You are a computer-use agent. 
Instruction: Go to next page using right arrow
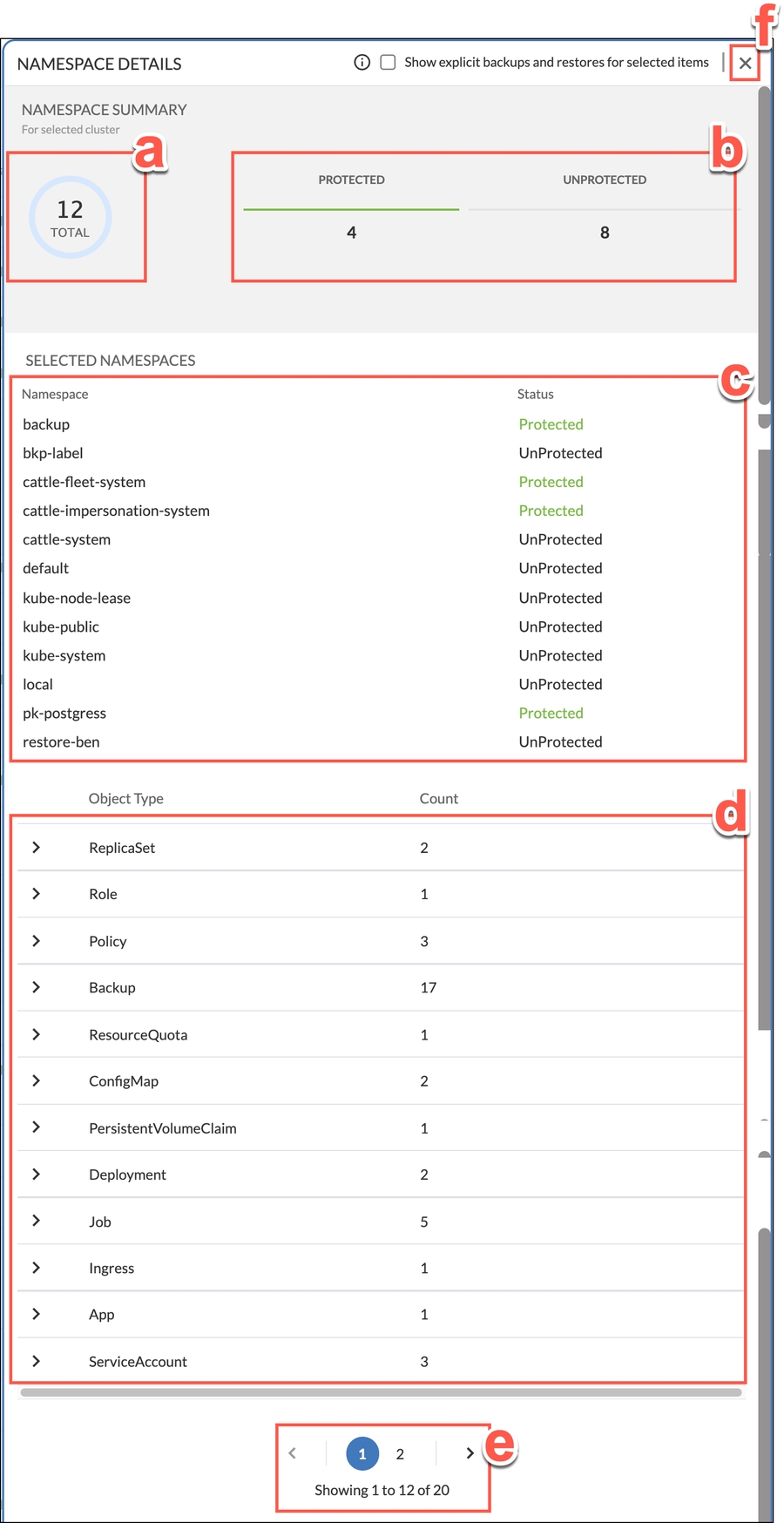click(470, 1453)
